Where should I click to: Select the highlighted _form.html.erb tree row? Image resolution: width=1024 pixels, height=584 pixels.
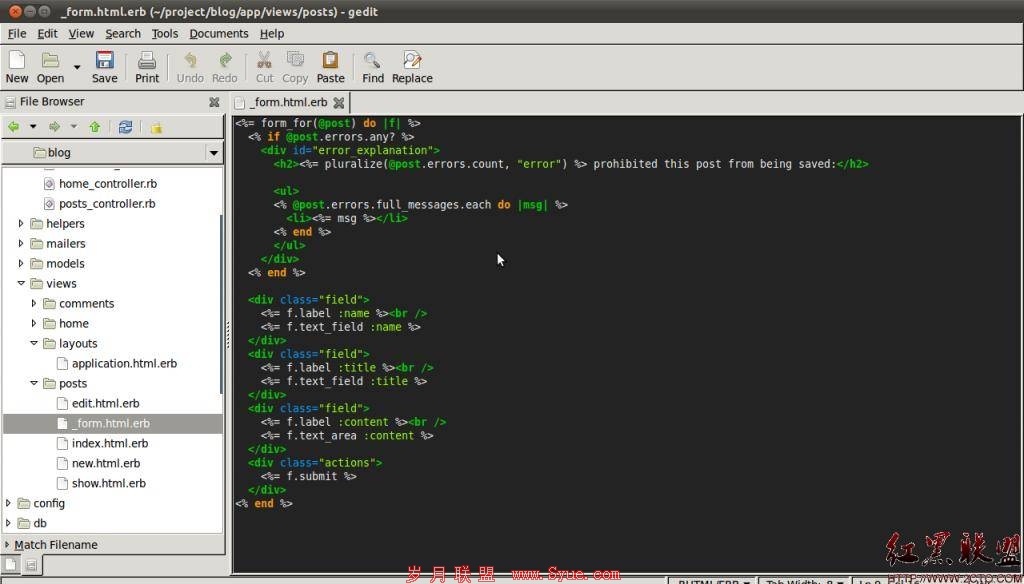click(112, 423)
